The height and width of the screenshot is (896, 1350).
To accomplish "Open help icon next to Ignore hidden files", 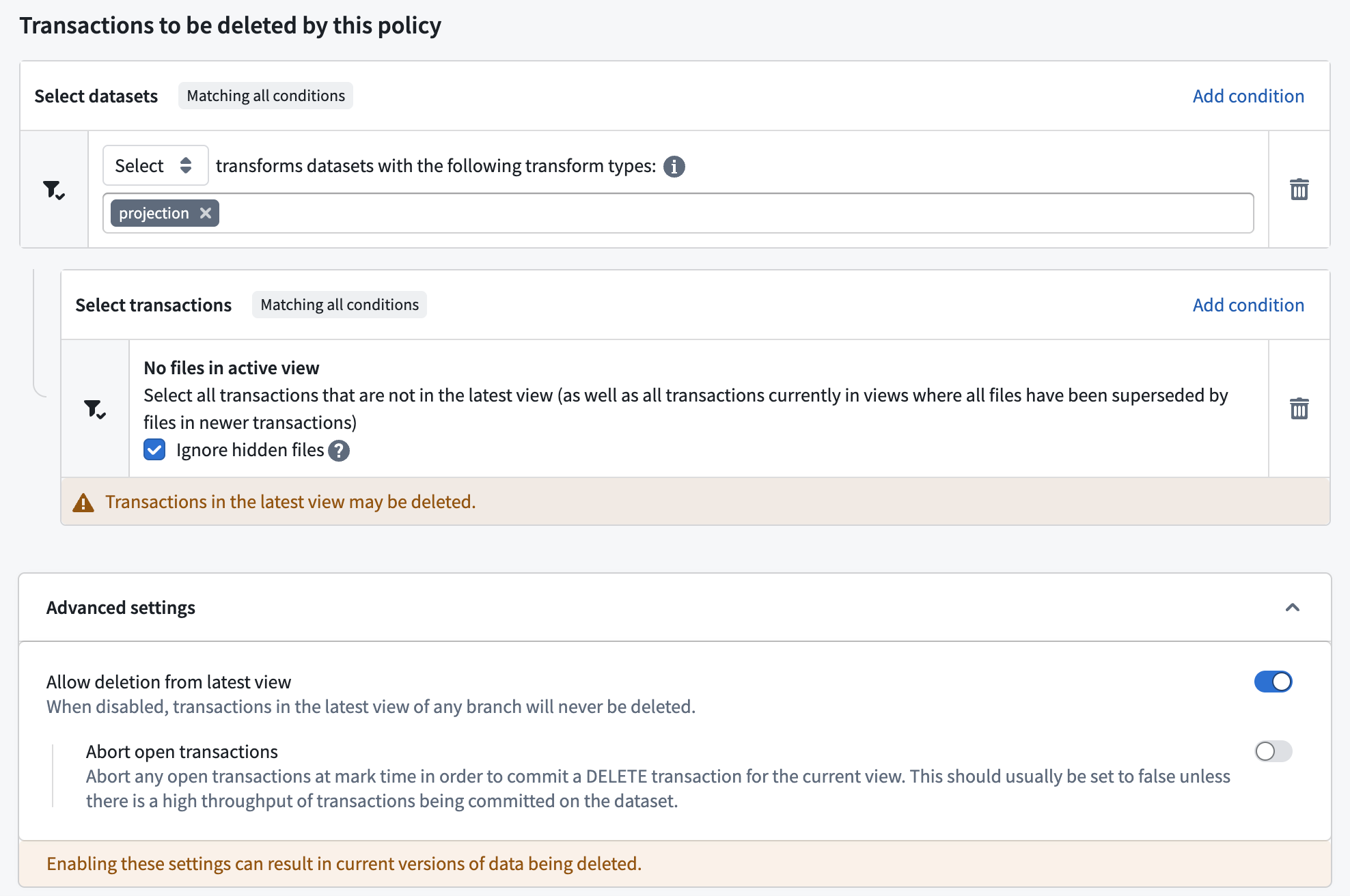I will click(339, 451).
